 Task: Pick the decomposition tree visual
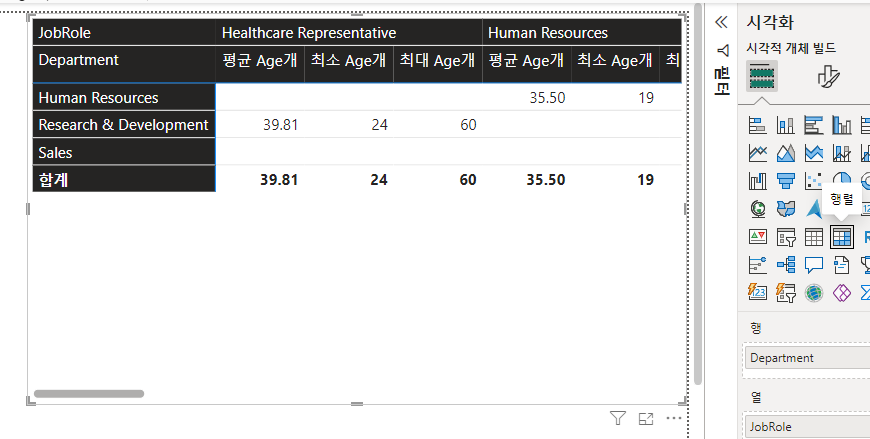point(785,265)
